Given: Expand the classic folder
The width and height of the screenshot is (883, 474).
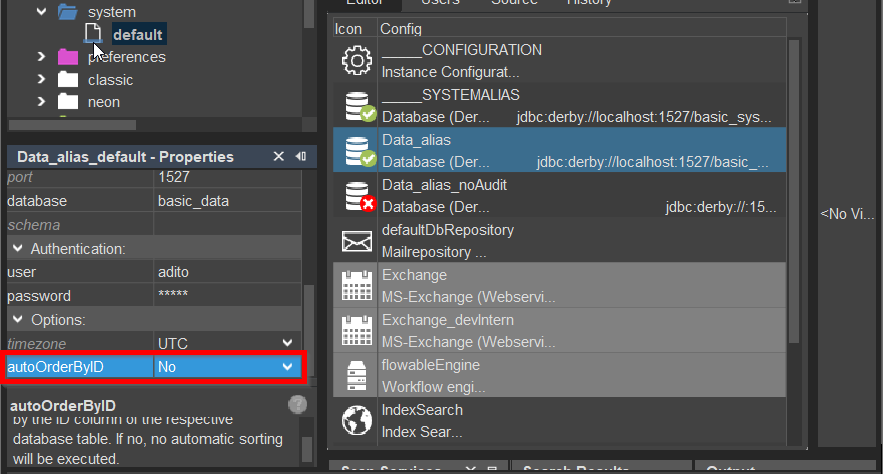Looking at the screenshot, I should pyautogui.click(x=41, y=80).
